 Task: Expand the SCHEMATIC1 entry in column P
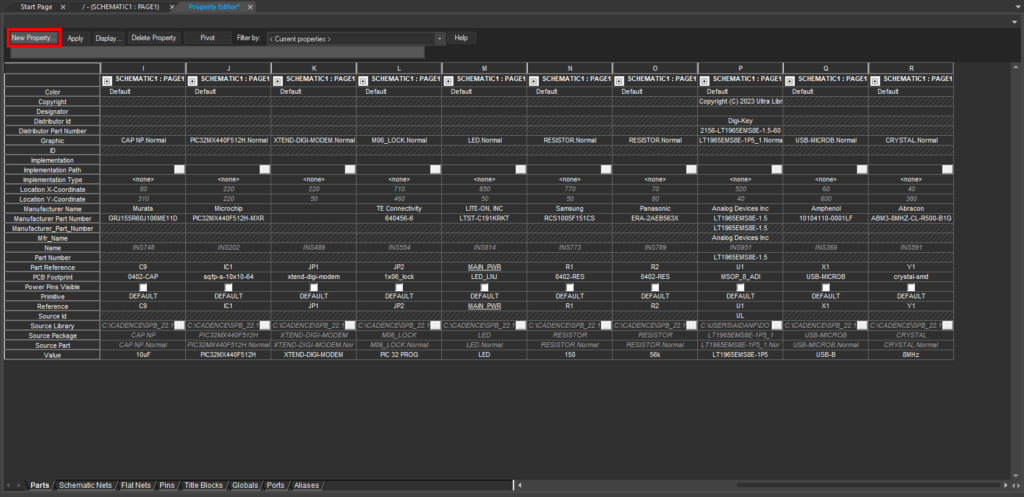(704, 81)
